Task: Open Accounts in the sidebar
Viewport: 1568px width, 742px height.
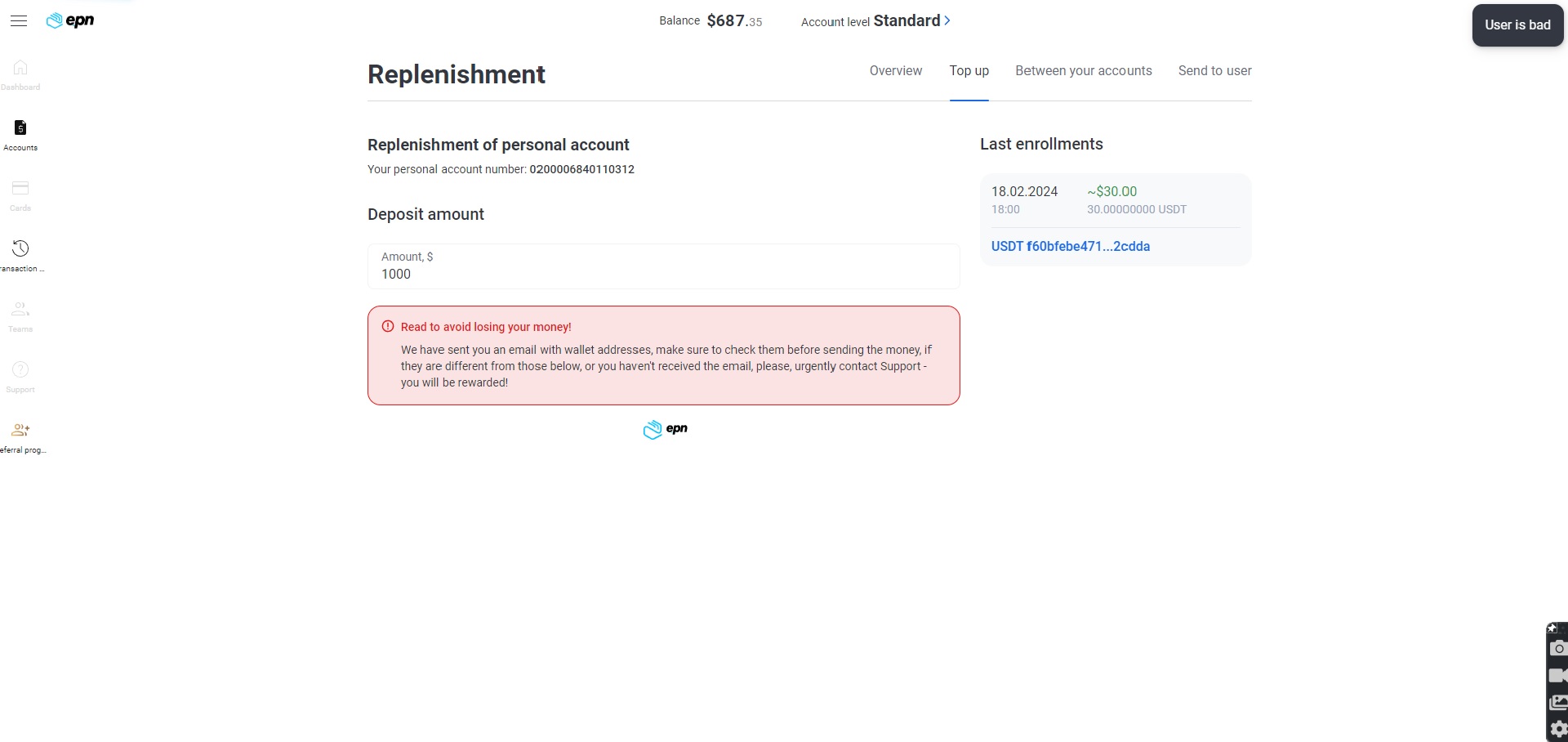Action: click(x=20, y=135)
